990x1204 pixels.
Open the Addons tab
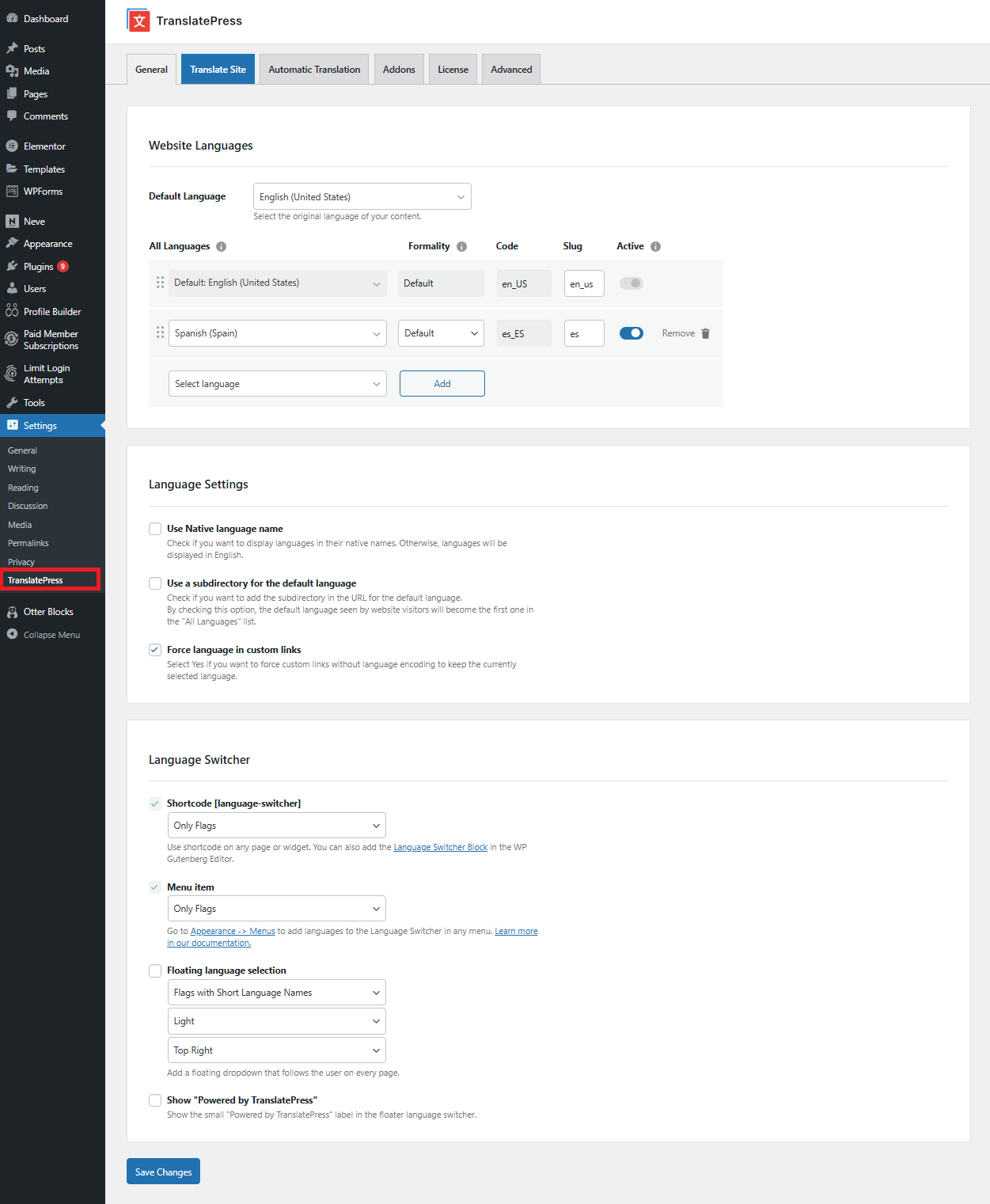(399, 70)
